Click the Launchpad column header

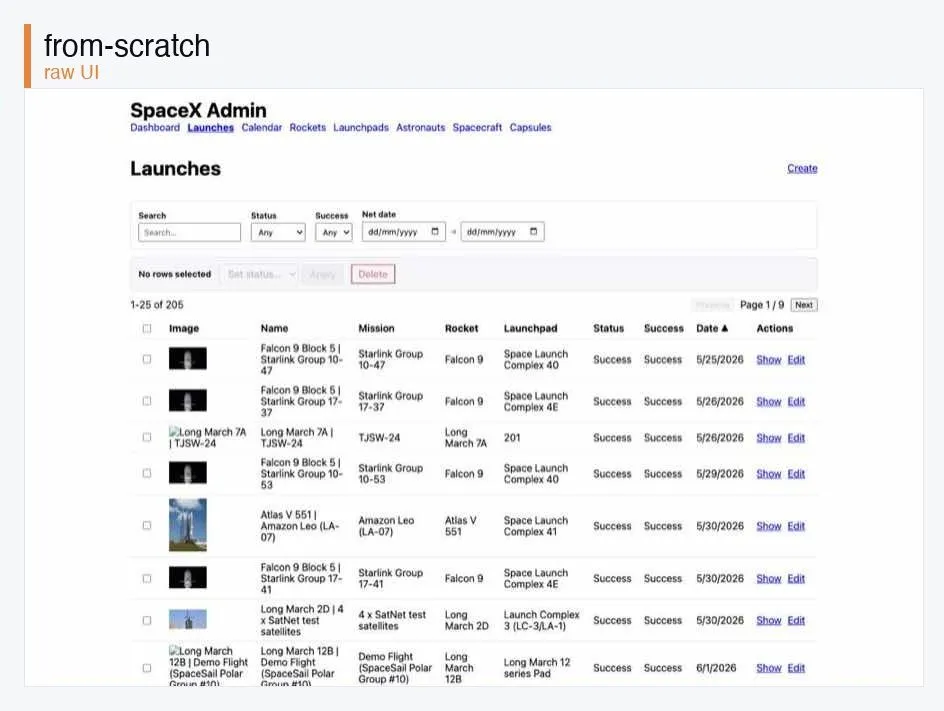pyautogui.click(x=530, y=328)
